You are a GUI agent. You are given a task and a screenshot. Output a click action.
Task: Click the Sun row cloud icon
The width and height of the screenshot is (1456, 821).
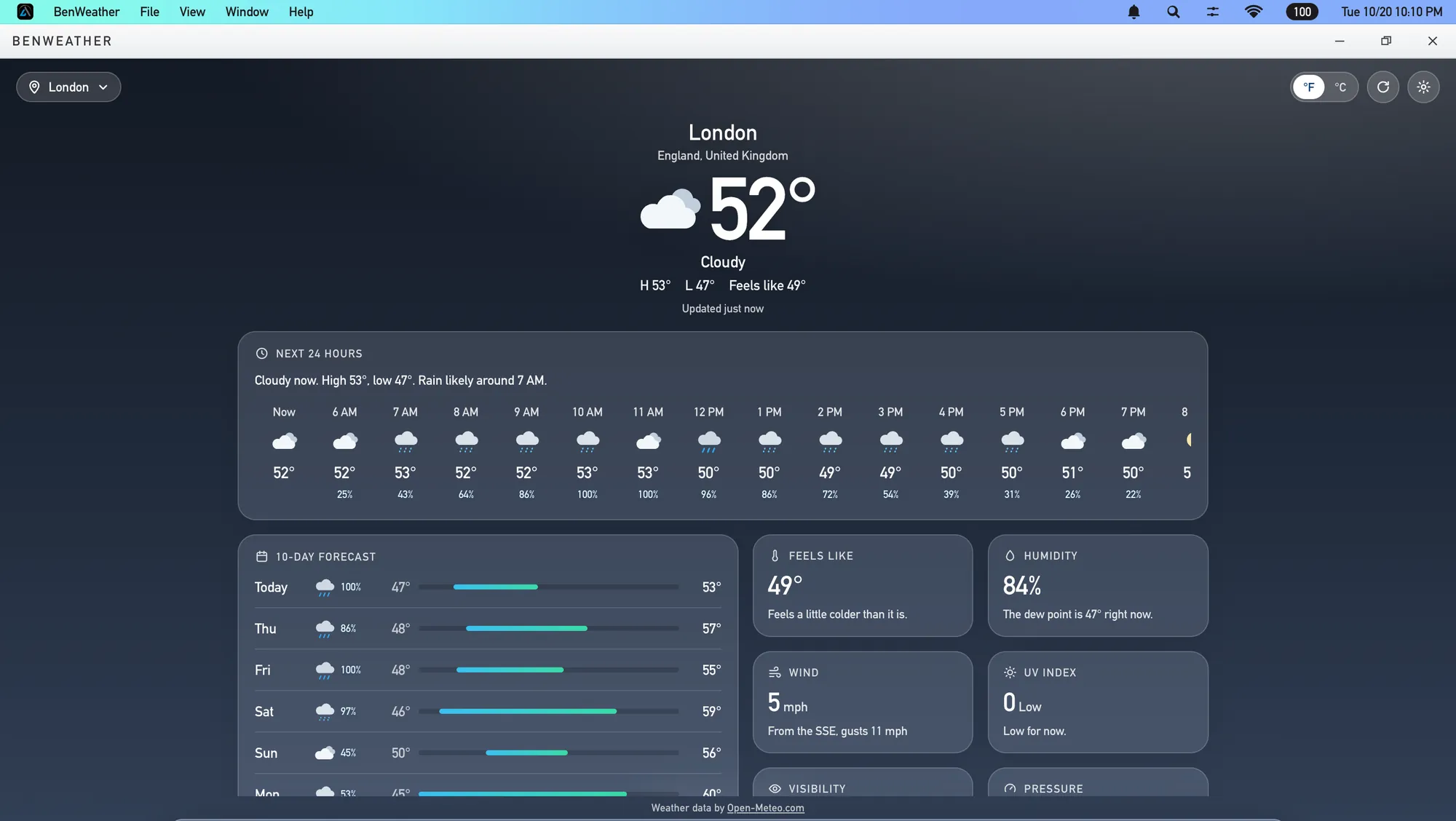point(325,753)
